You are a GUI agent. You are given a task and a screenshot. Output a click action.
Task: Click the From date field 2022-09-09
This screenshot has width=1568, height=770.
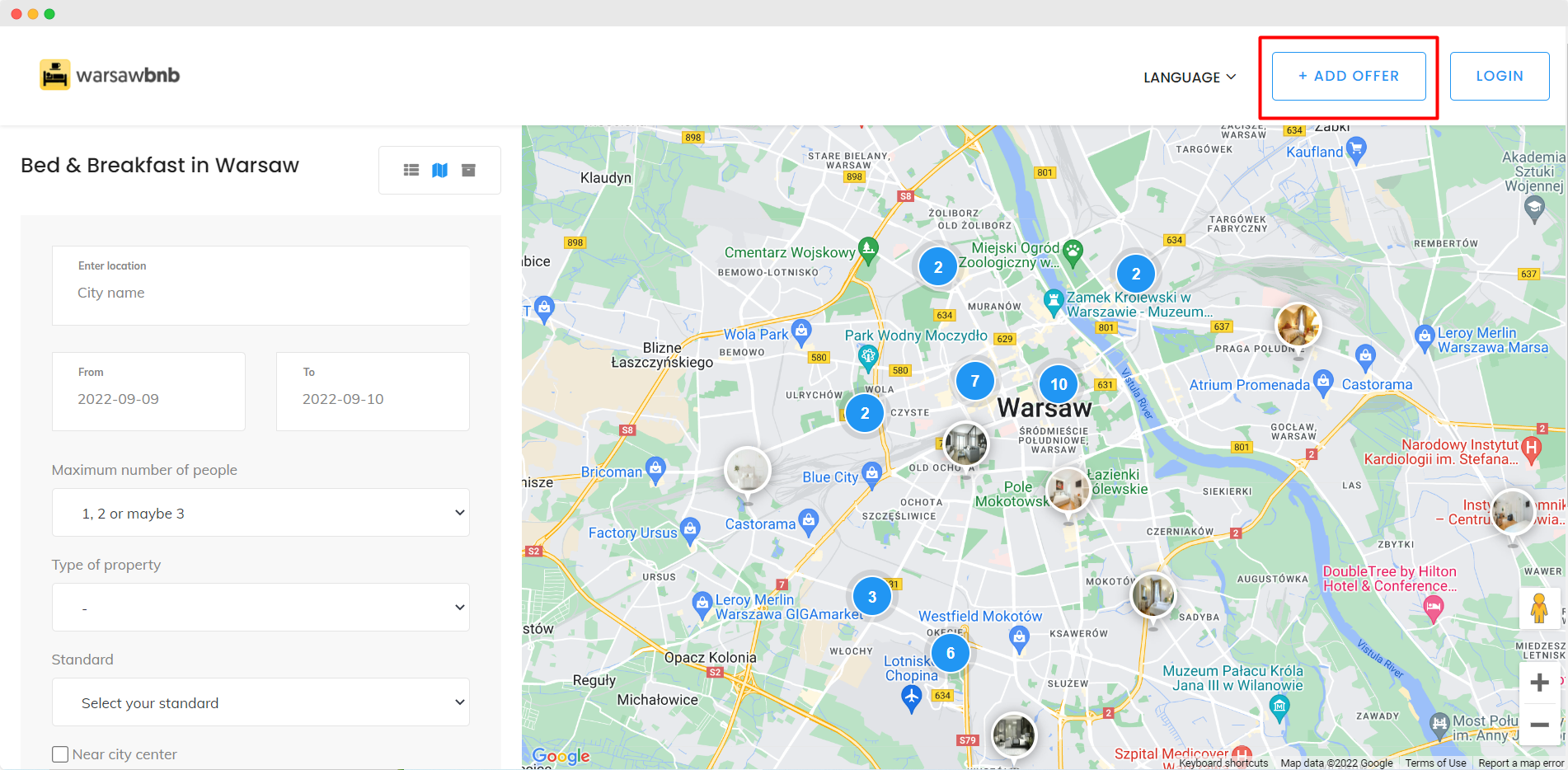pyautogui.click(x=148, y=392)
